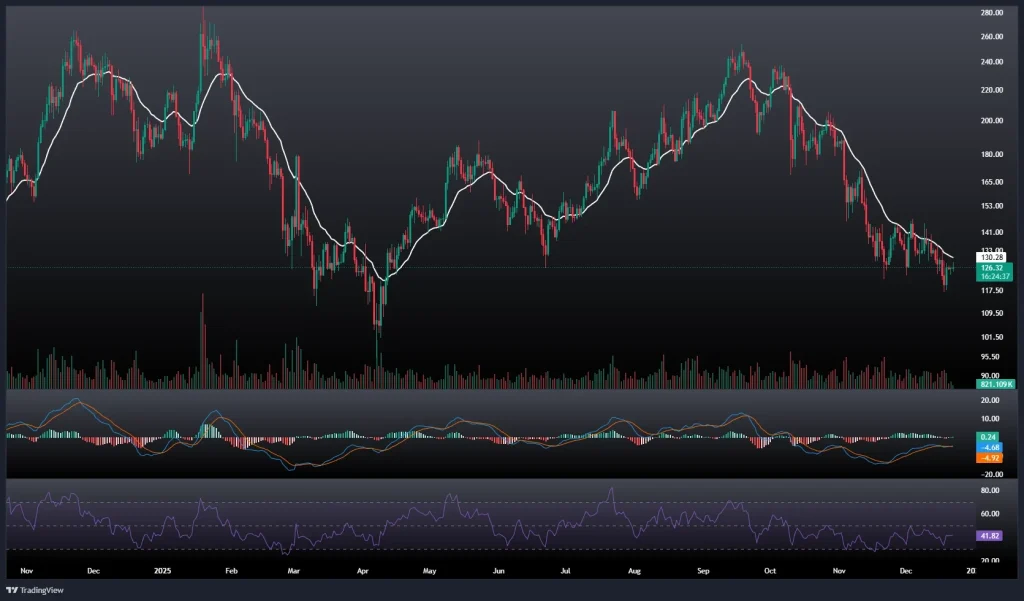This screenshot has height=601, width=1024.
Task: Click the 280.00 price axis label
Action: pos(993,13)
